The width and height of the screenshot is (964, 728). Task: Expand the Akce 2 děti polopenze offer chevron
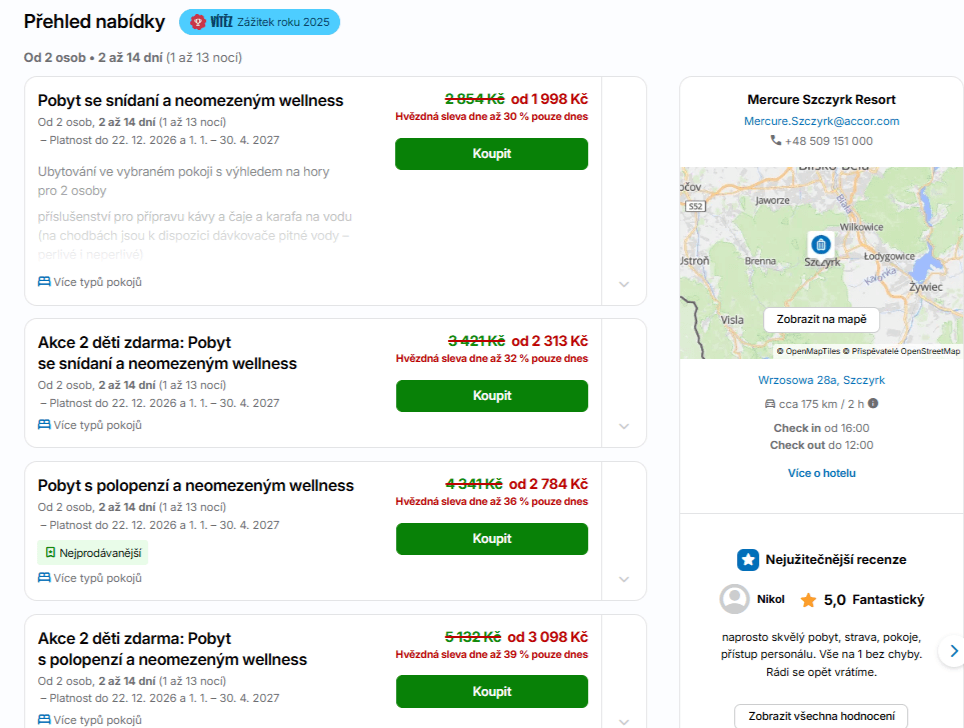[624, 722]
